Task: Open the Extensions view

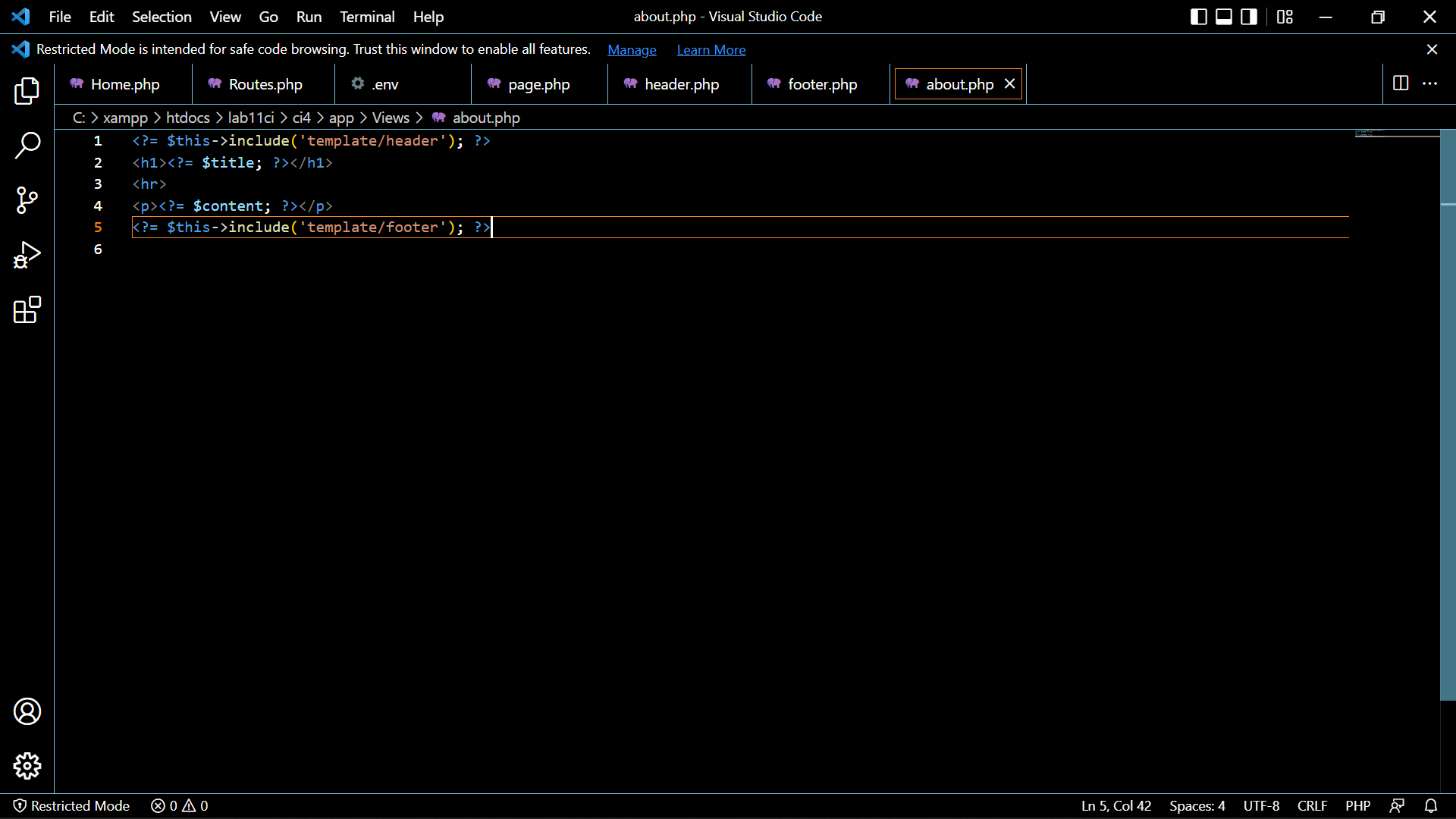Action: [27, 310]
